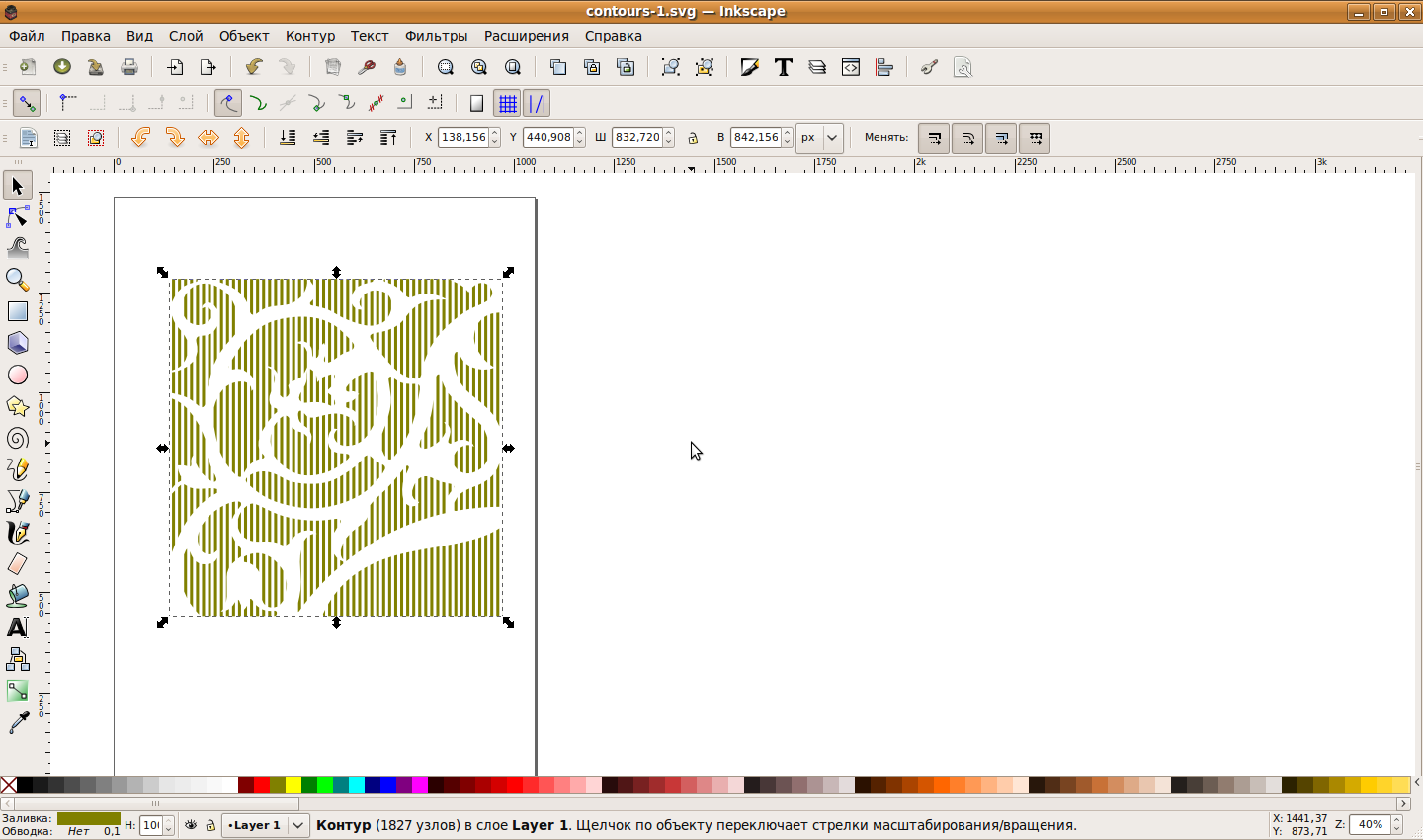Toggle move patterns along with objects
The image size is (1423, 840).
click(1035, 138)
